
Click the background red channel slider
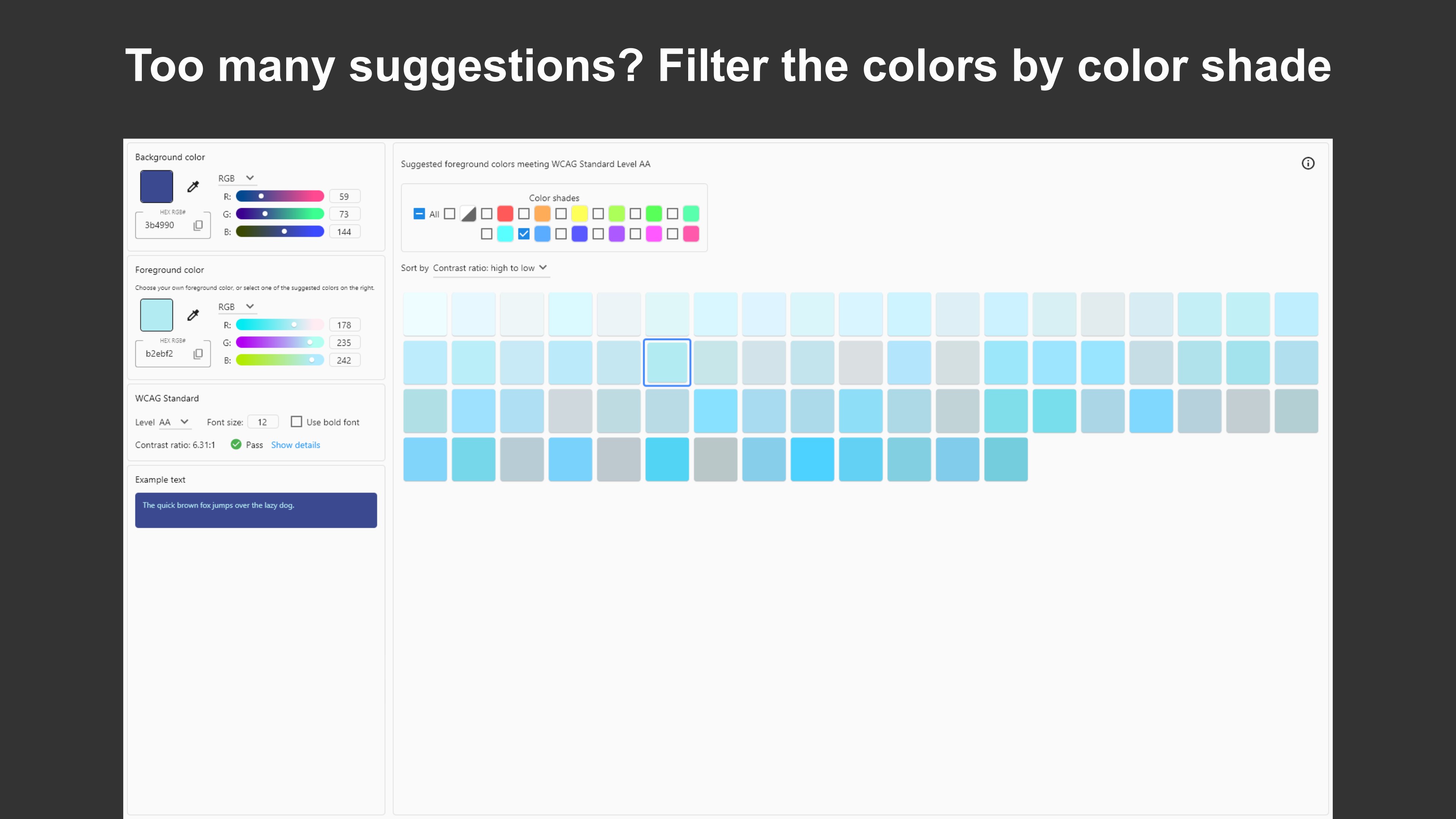point(280,196)
